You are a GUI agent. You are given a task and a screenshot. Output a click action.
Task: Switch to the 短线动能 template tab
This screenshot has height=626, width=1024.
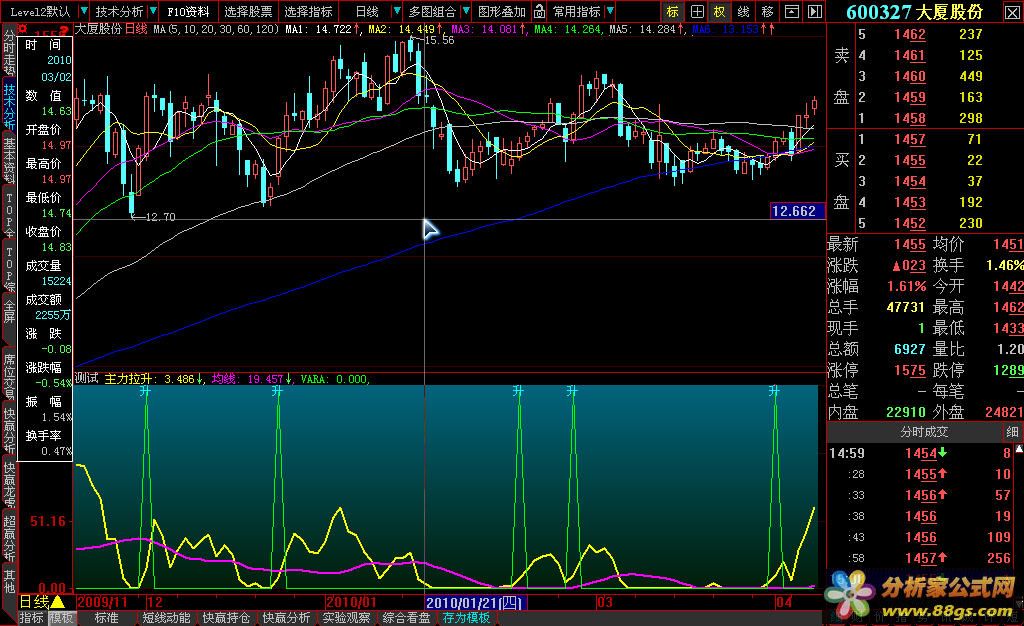166,618
